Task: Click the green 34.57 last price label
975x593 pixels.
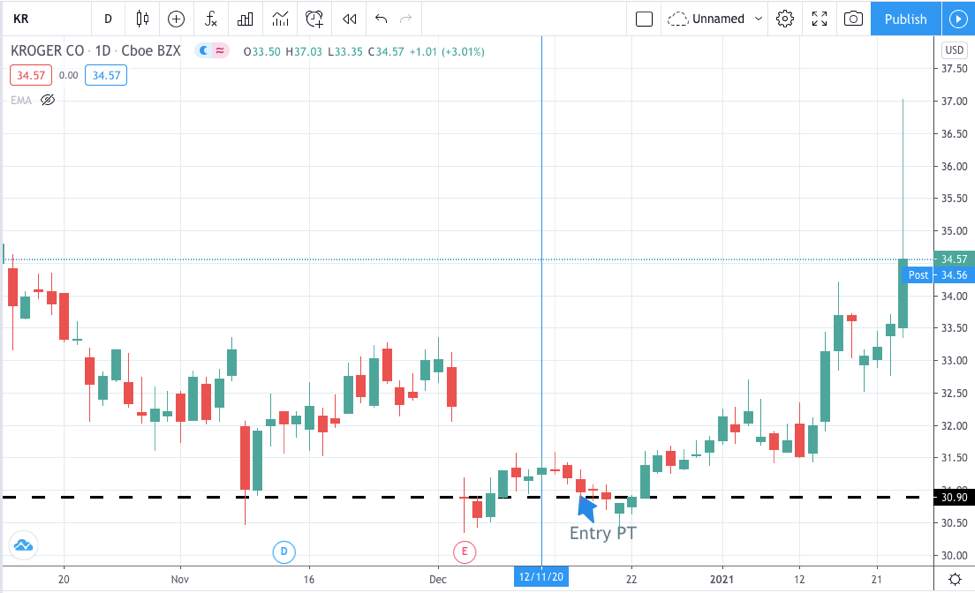Action: 954,259
